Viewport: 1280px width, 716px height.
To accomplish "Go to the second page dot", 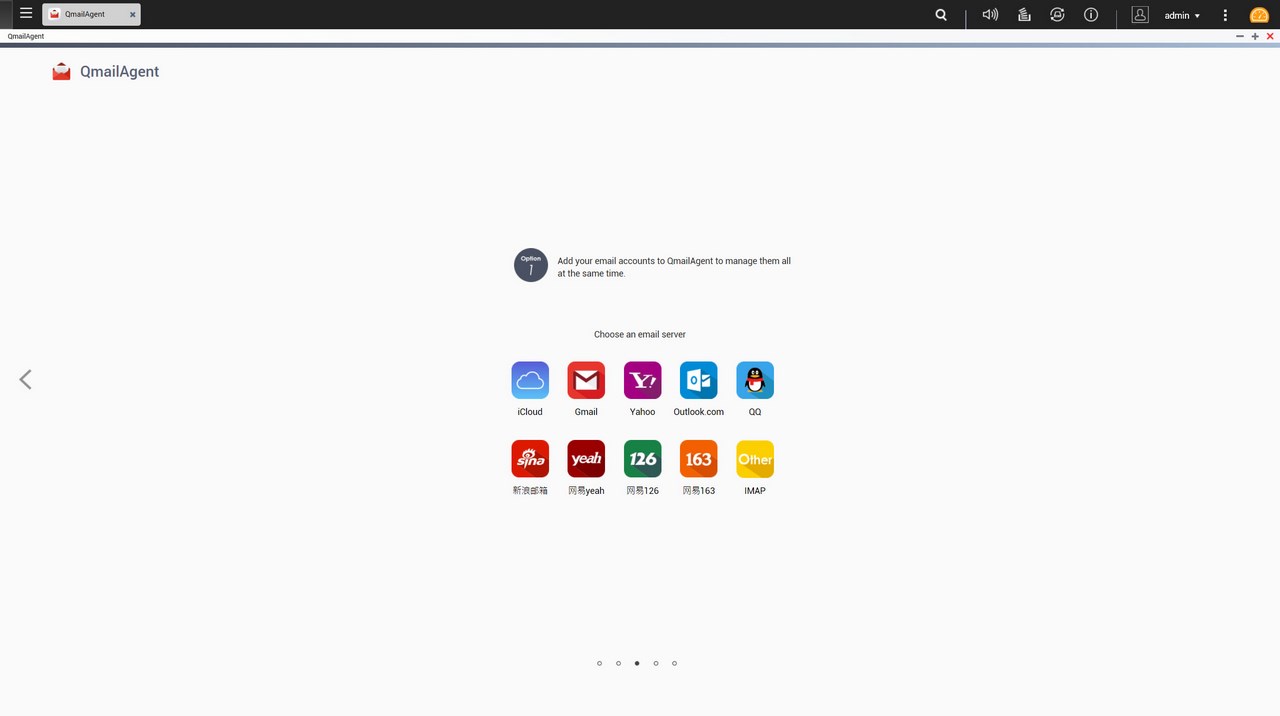I will coord(618,663).
